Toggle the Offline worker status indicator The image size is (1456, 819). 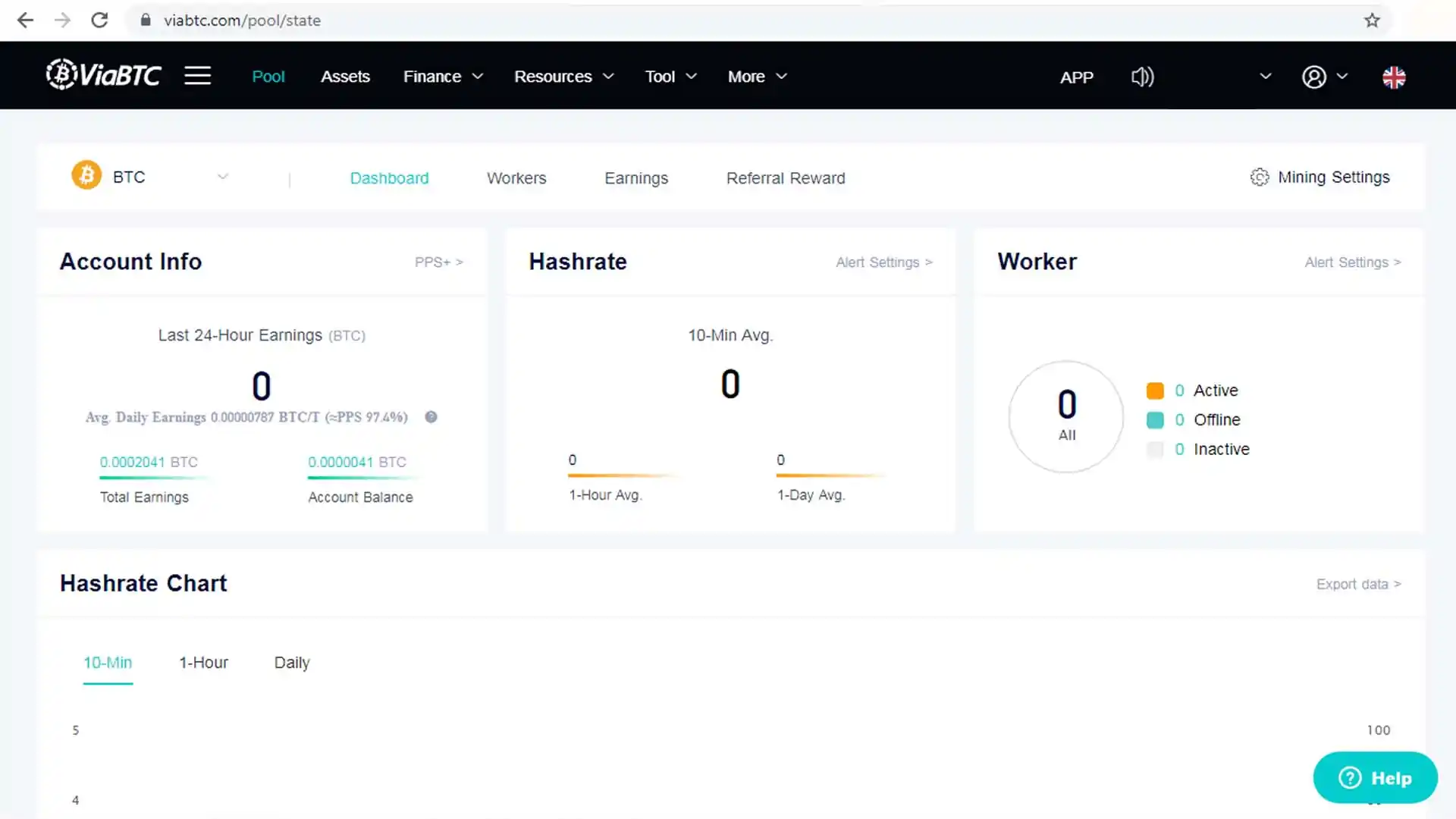tap(1155, 419)
